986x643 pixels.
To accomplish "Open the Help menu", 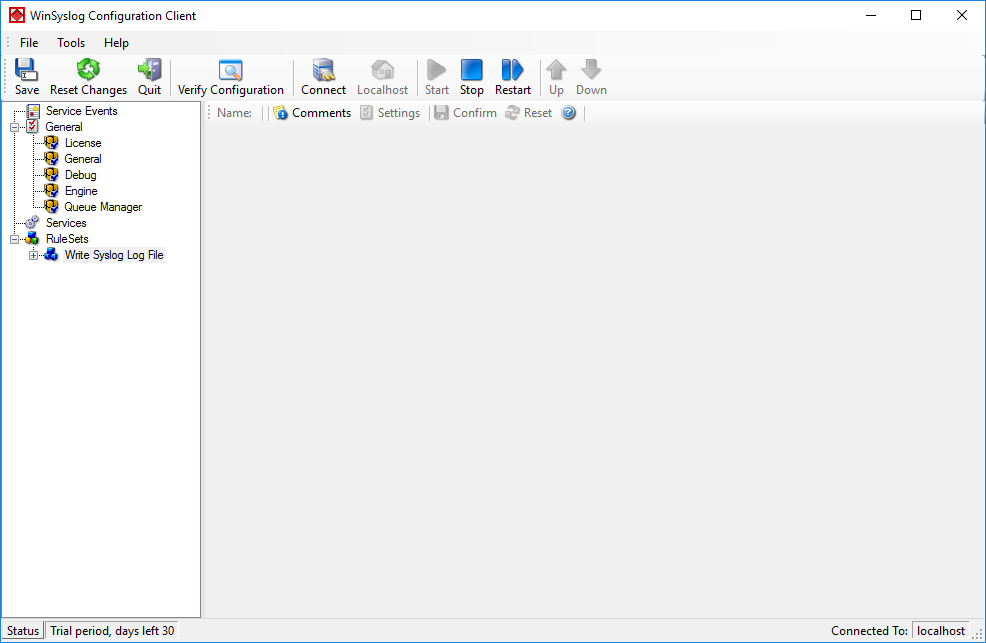I will tap(116, 43).
